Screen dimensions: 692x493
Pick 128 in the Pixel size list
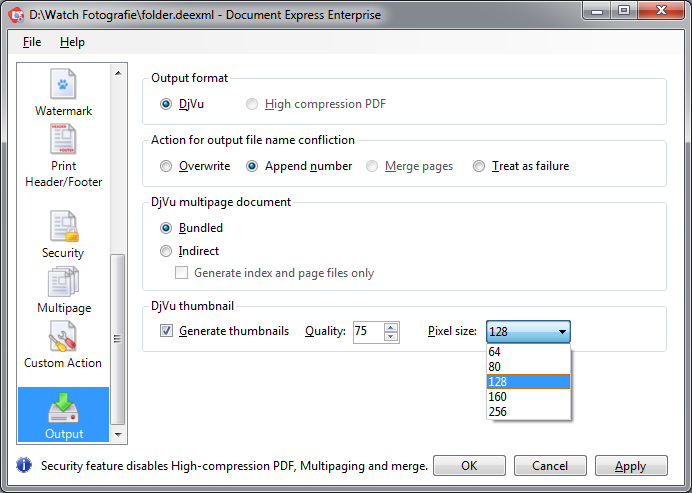click(528, 382)
